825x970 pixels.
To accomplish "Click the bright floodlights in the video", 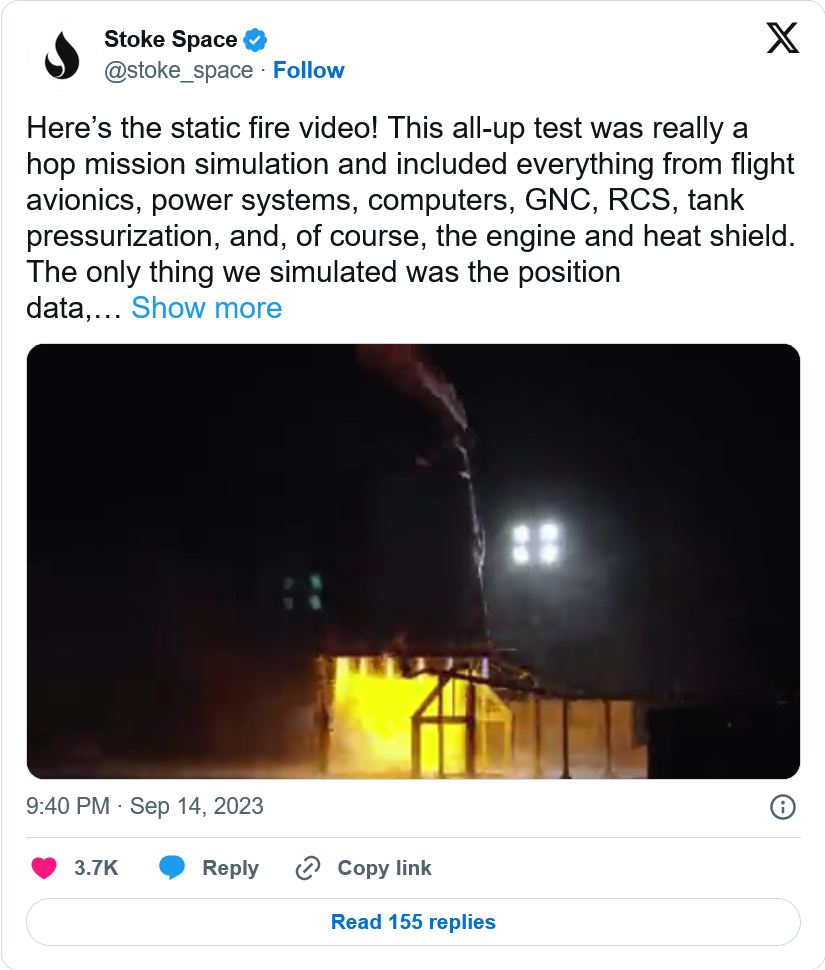I will [x=536, y=541].
